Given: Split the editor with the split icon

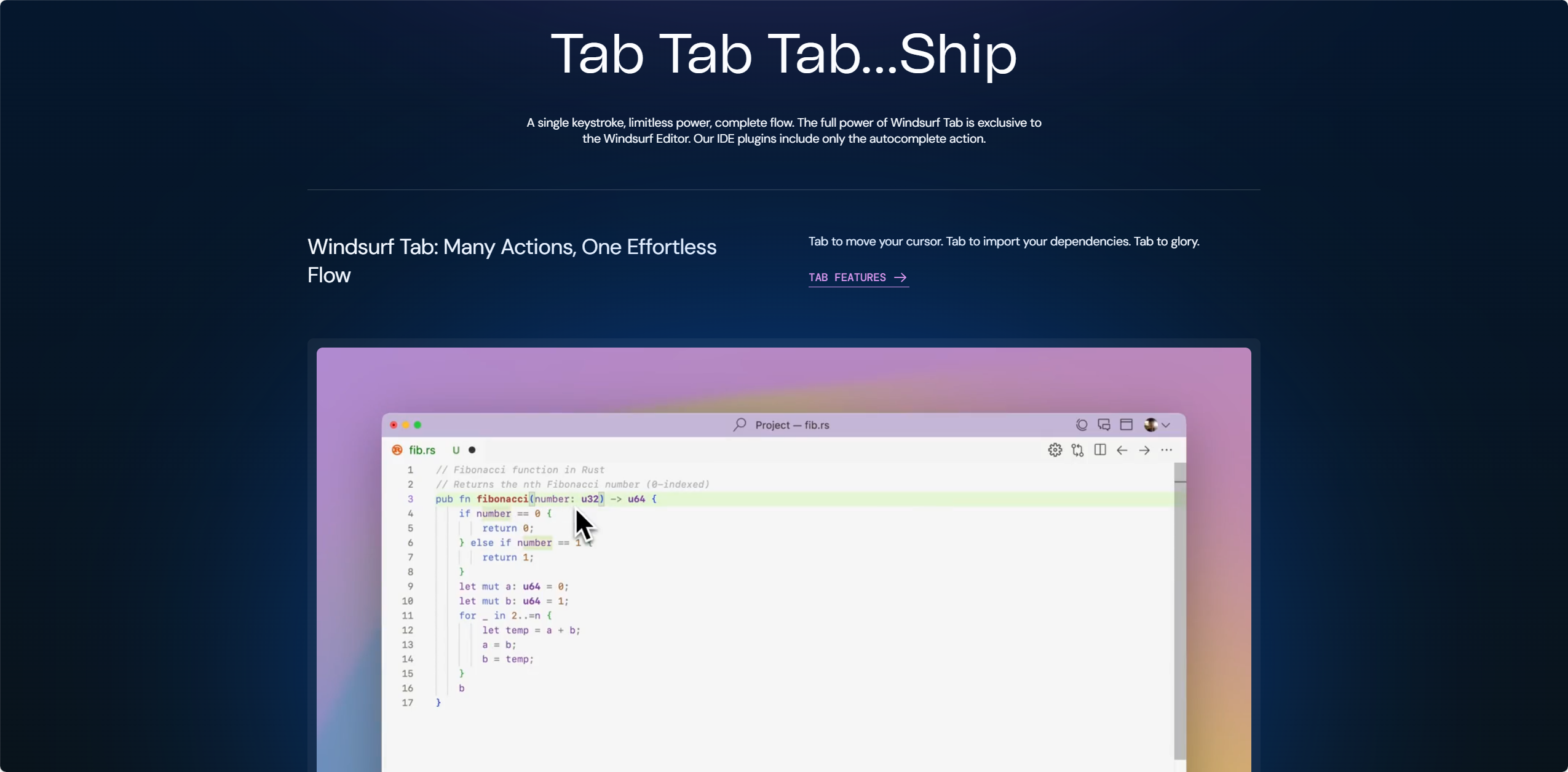Looking at the screenshot, I should pos(1100,450).
